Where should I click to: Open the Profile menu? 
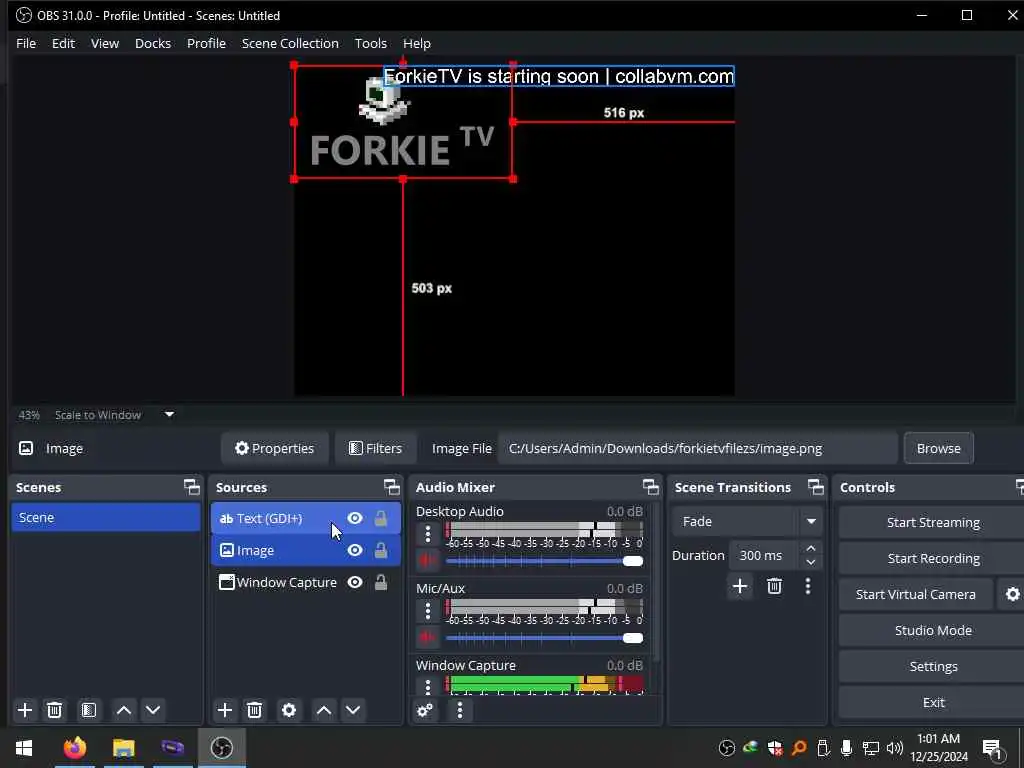206,43
